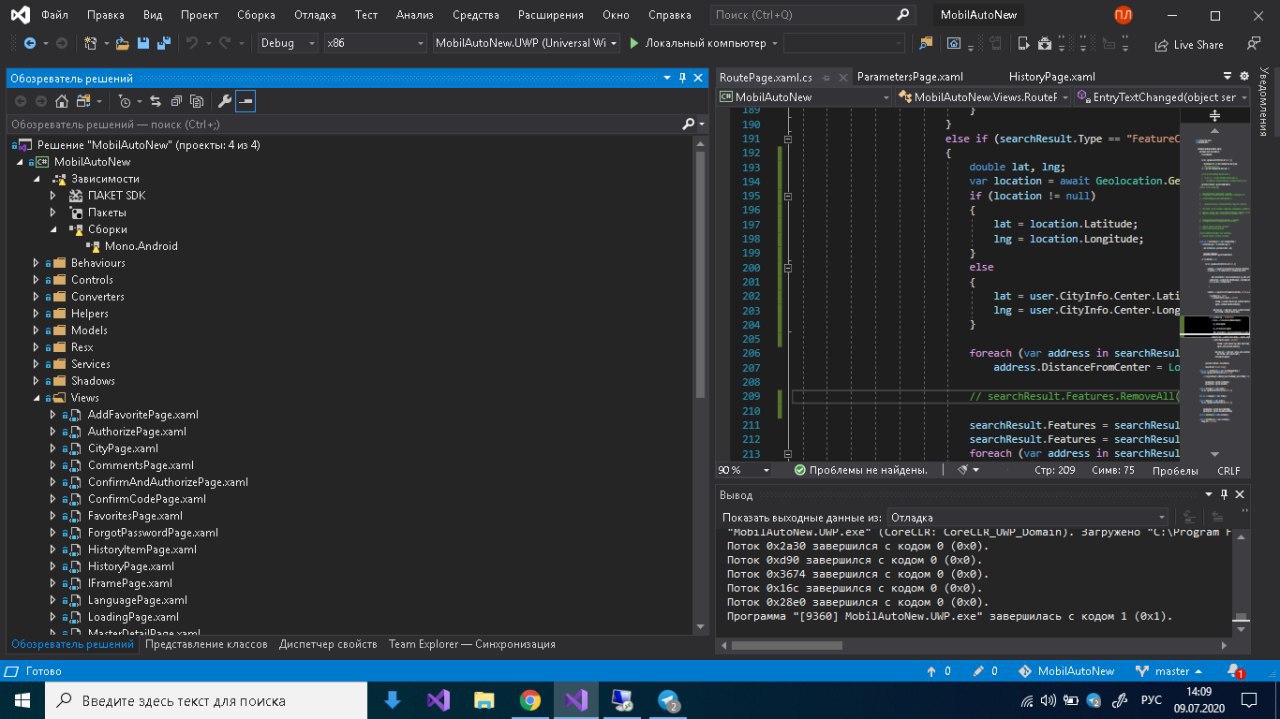Click the code minimap scrollbar
Image resolution: width=1280 pixels, height=719 pixels.
click(x=1214, y=290)
